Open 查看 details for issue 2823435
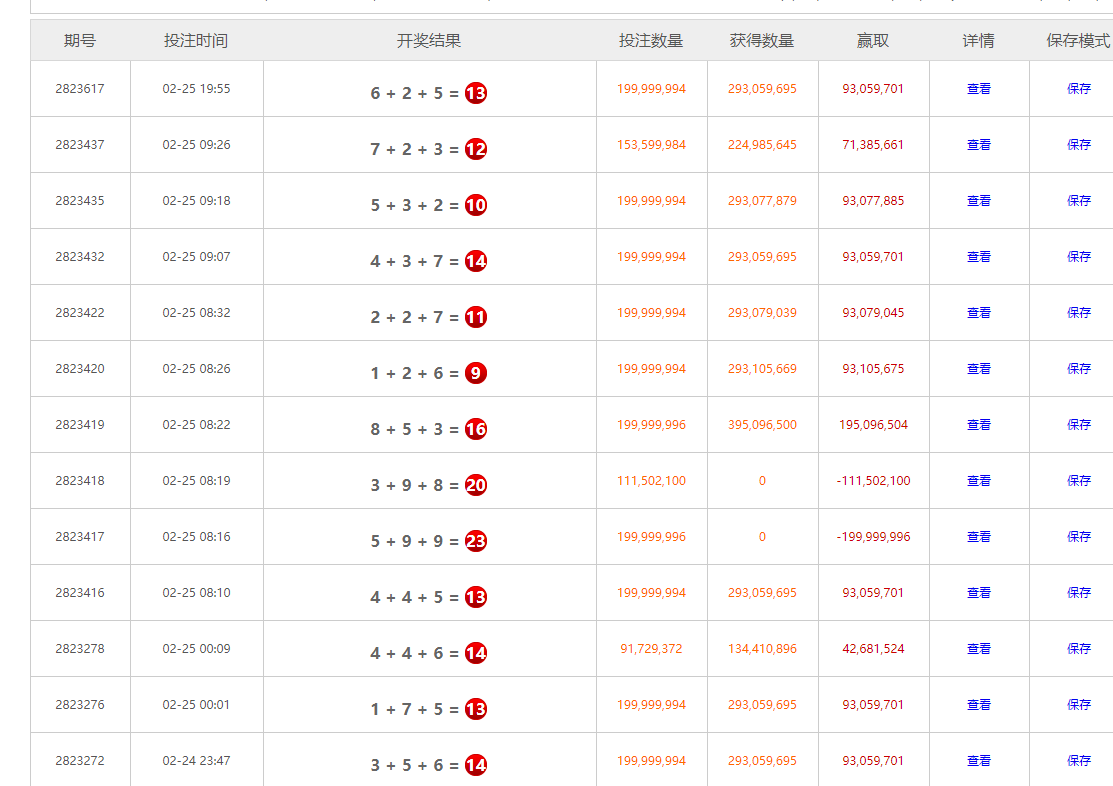The width and height of the screenshot is (1113, 786). [978, 201]
